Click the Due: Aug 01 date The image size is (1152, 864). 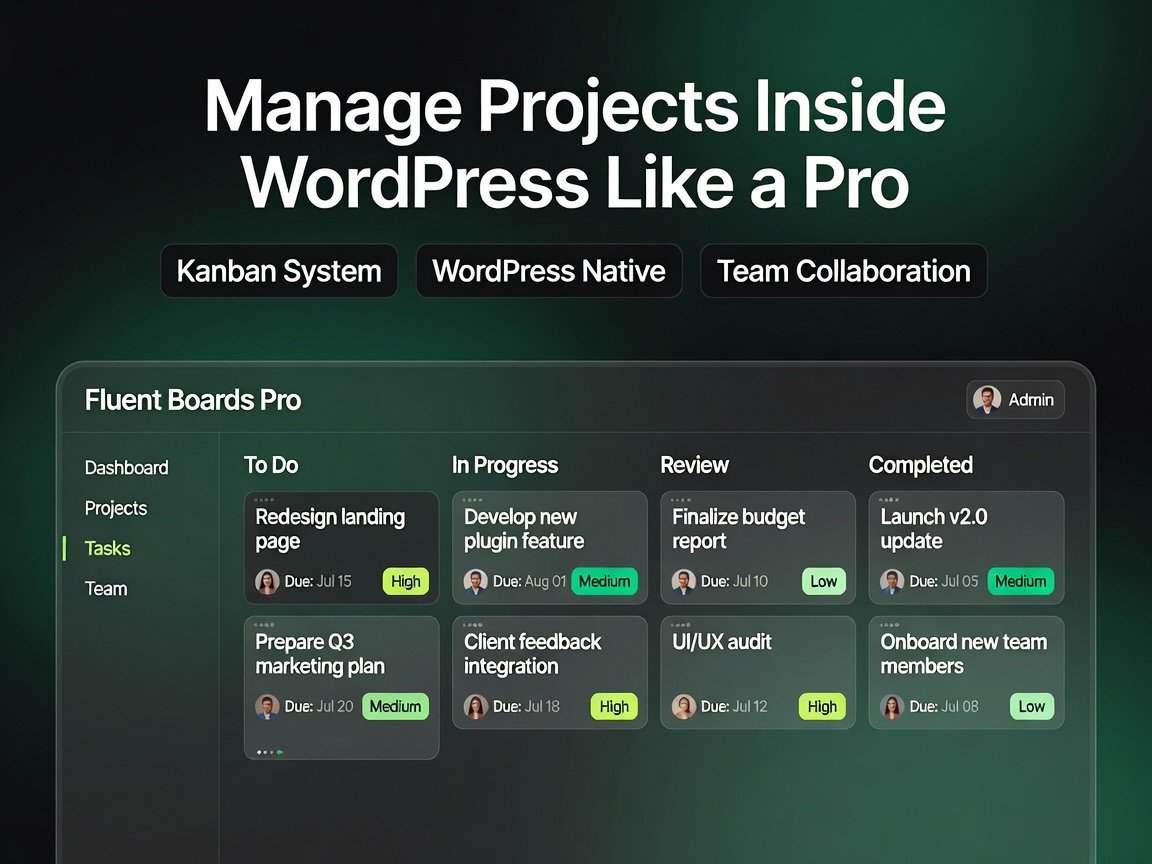[x=530, y=581]
